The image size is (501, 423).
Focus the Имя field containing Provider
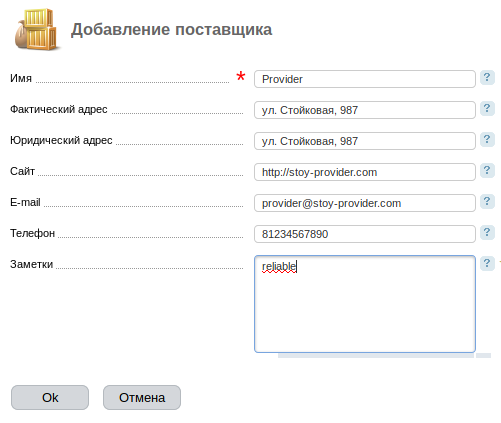365,79
